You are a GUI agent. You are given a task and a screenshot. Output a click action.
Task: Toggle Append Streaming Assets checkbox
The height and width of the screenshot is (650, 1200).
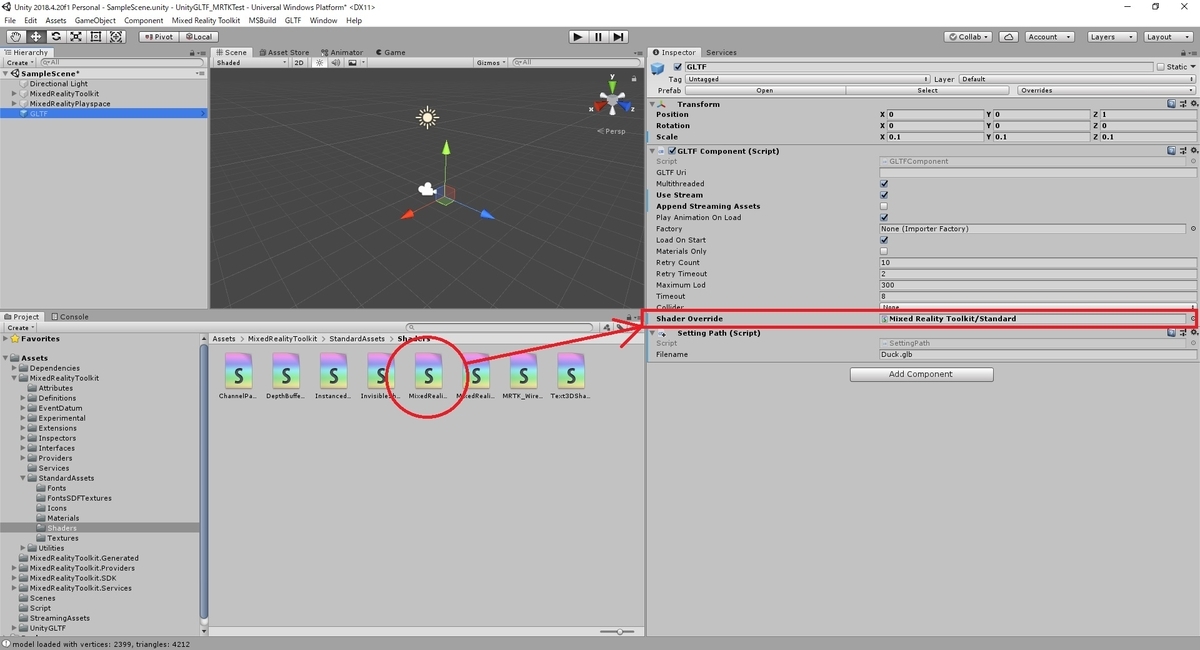point(884,206)
